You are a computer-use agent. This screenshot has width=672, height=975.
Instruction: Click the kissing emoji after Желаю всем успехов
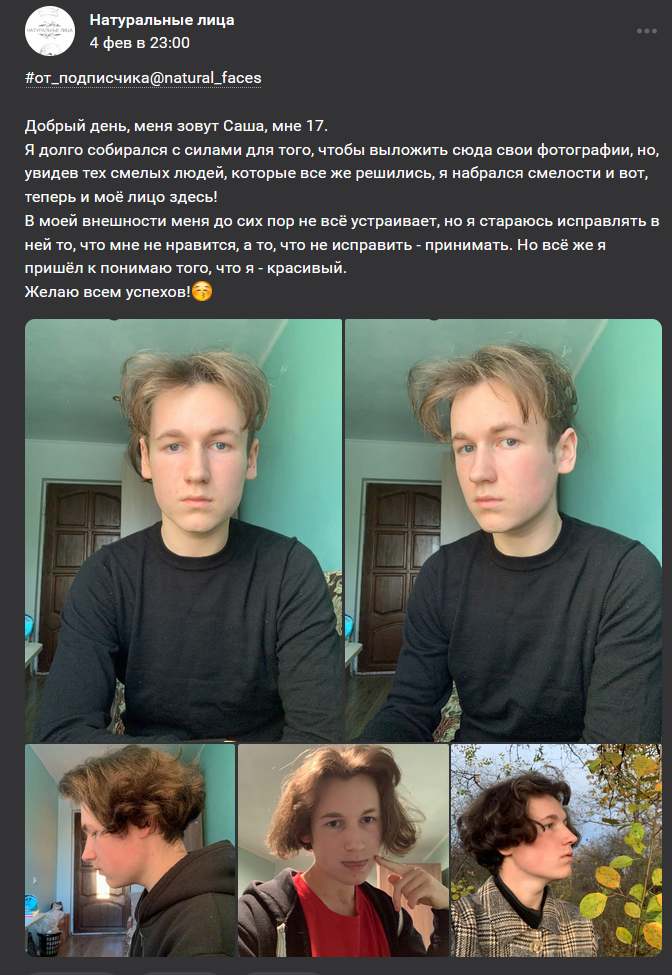pos(202,291)
